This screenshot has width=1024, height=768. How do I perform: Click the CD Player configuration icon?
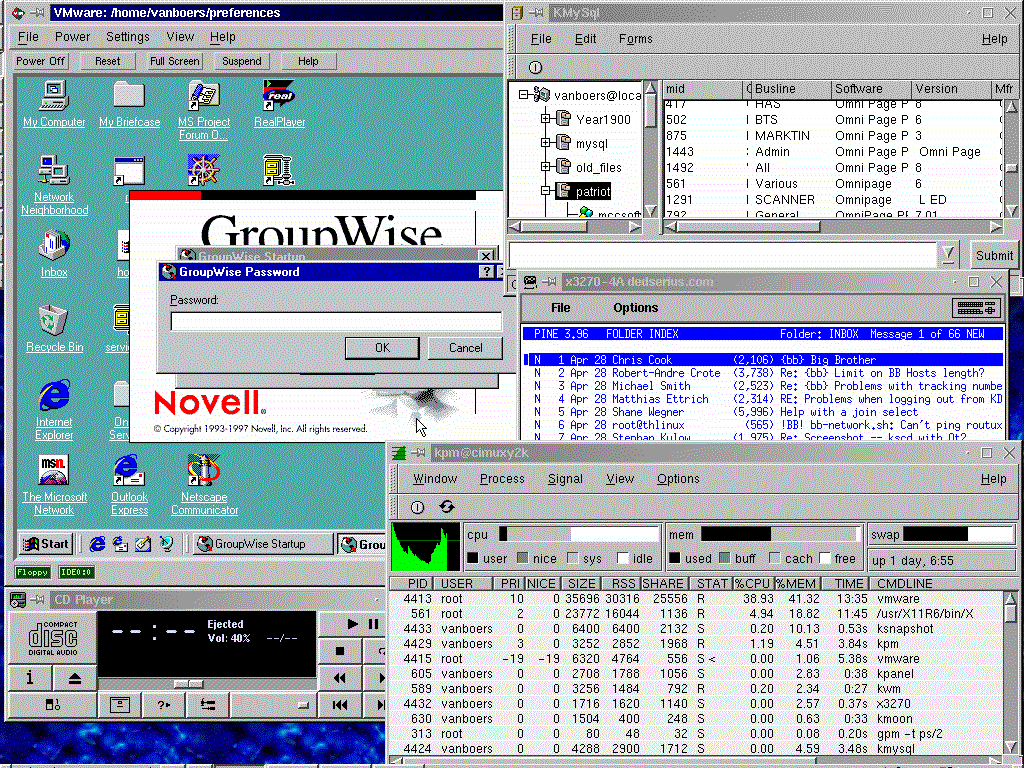point(208,705)
